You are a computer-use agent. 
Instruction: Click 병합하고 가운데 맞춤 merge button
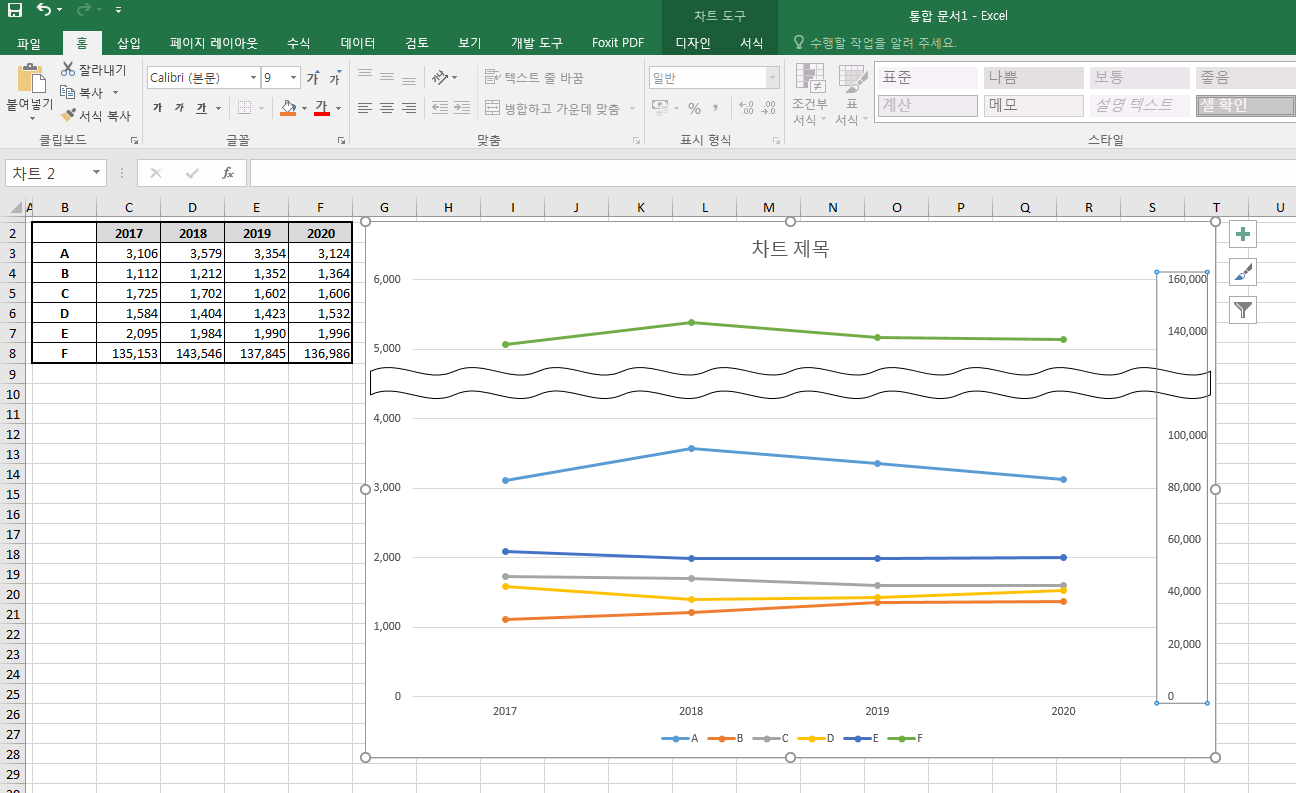point(552,108)
